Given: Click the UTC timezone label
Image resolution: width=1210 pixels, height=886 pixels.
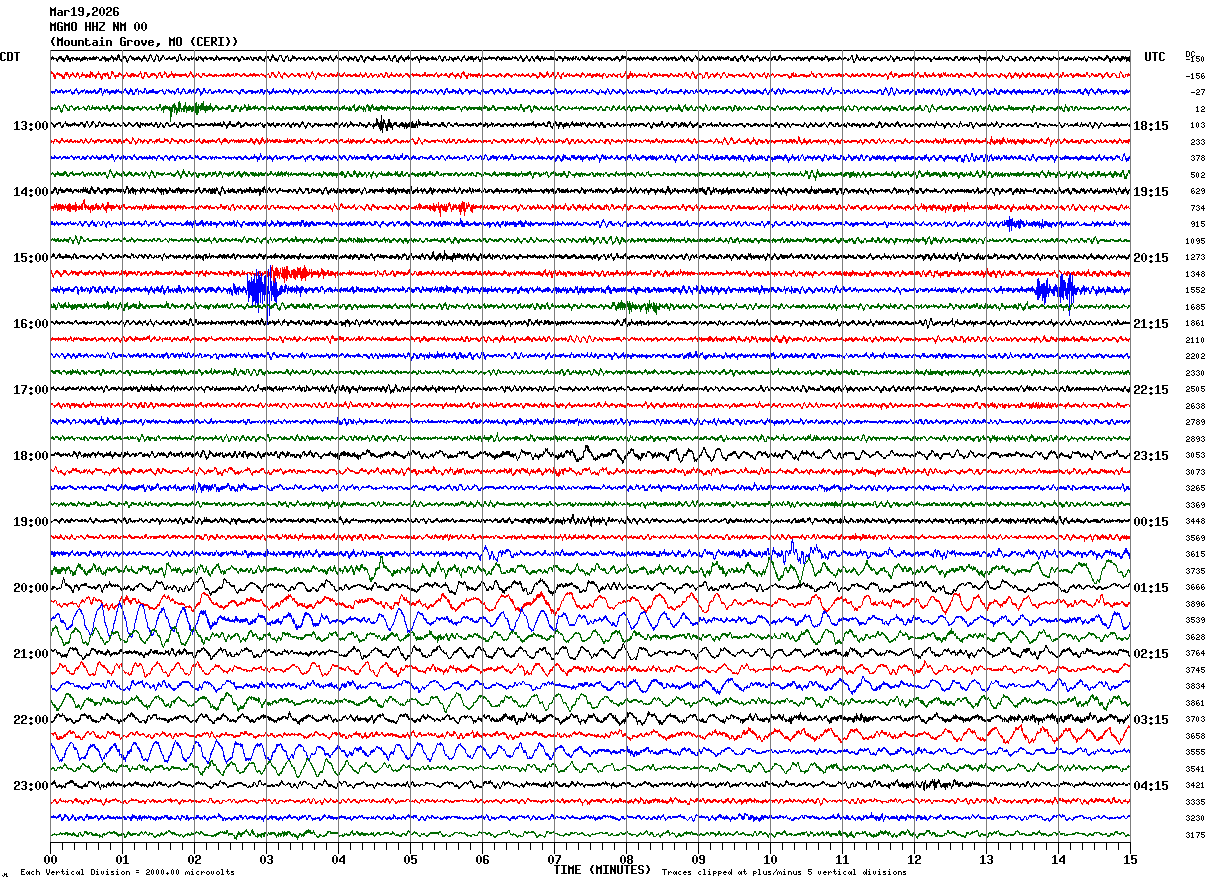Looking at the screenshot, I should [1155, 57].
